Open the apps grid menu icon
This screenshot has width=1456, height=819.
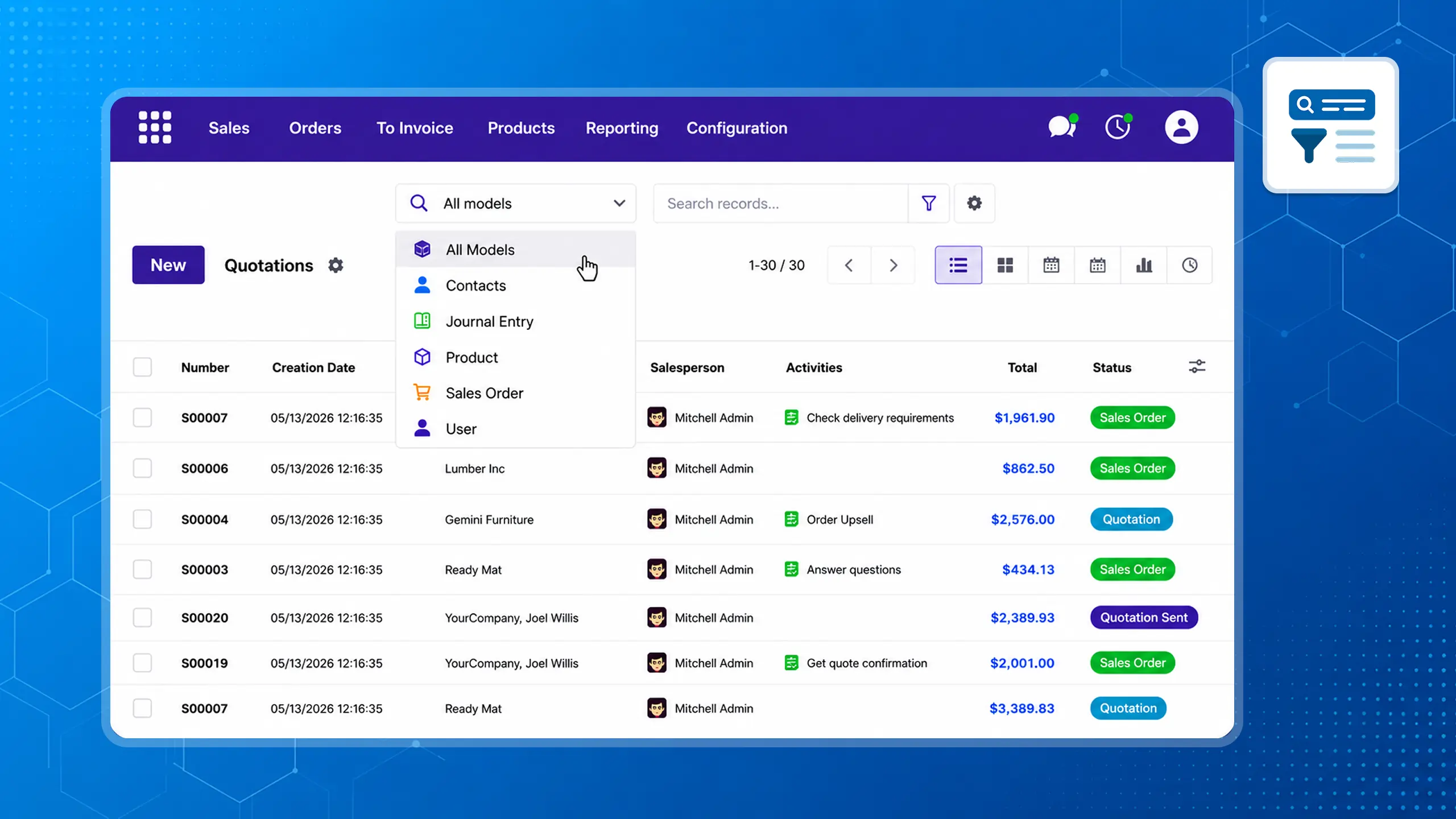155,127
